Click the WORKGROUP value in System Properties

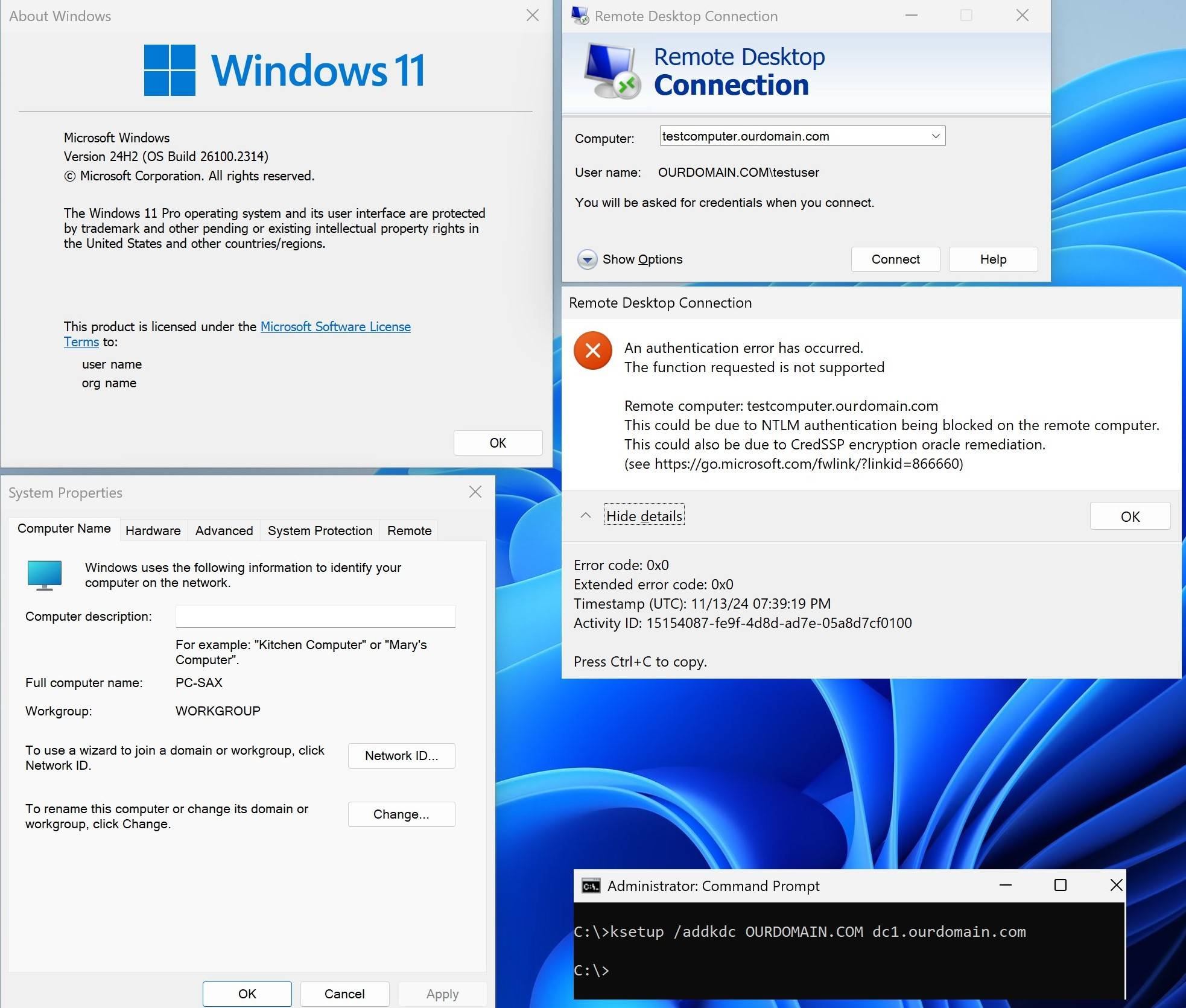[218, 711]
